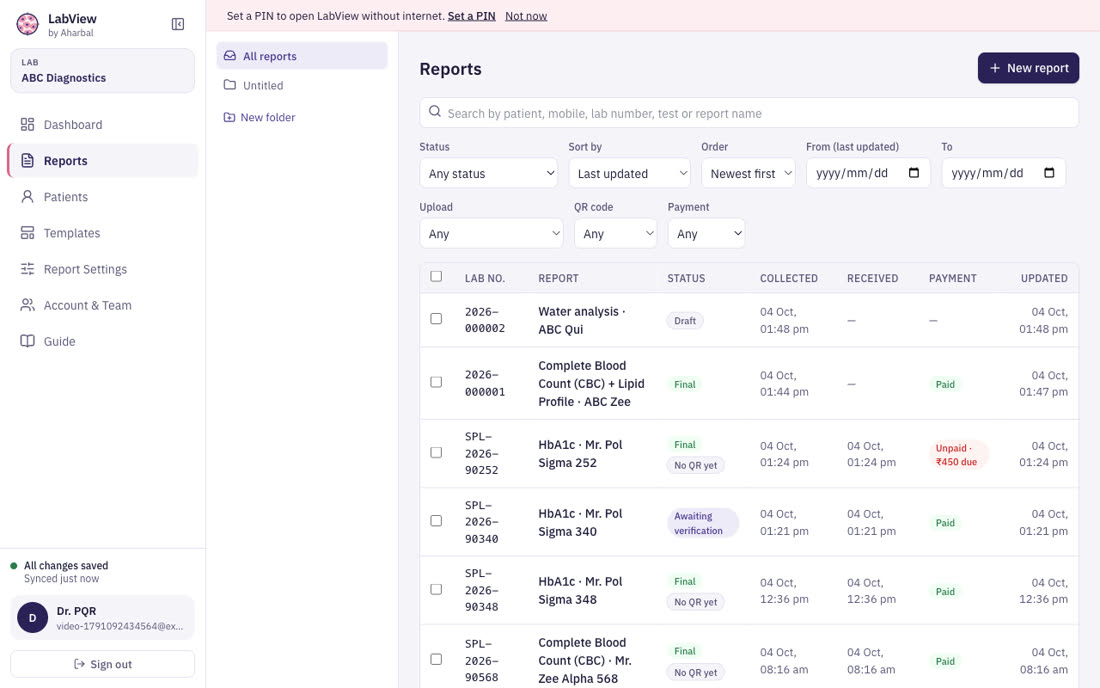Click the Templates layout icon

pos(27,233)
